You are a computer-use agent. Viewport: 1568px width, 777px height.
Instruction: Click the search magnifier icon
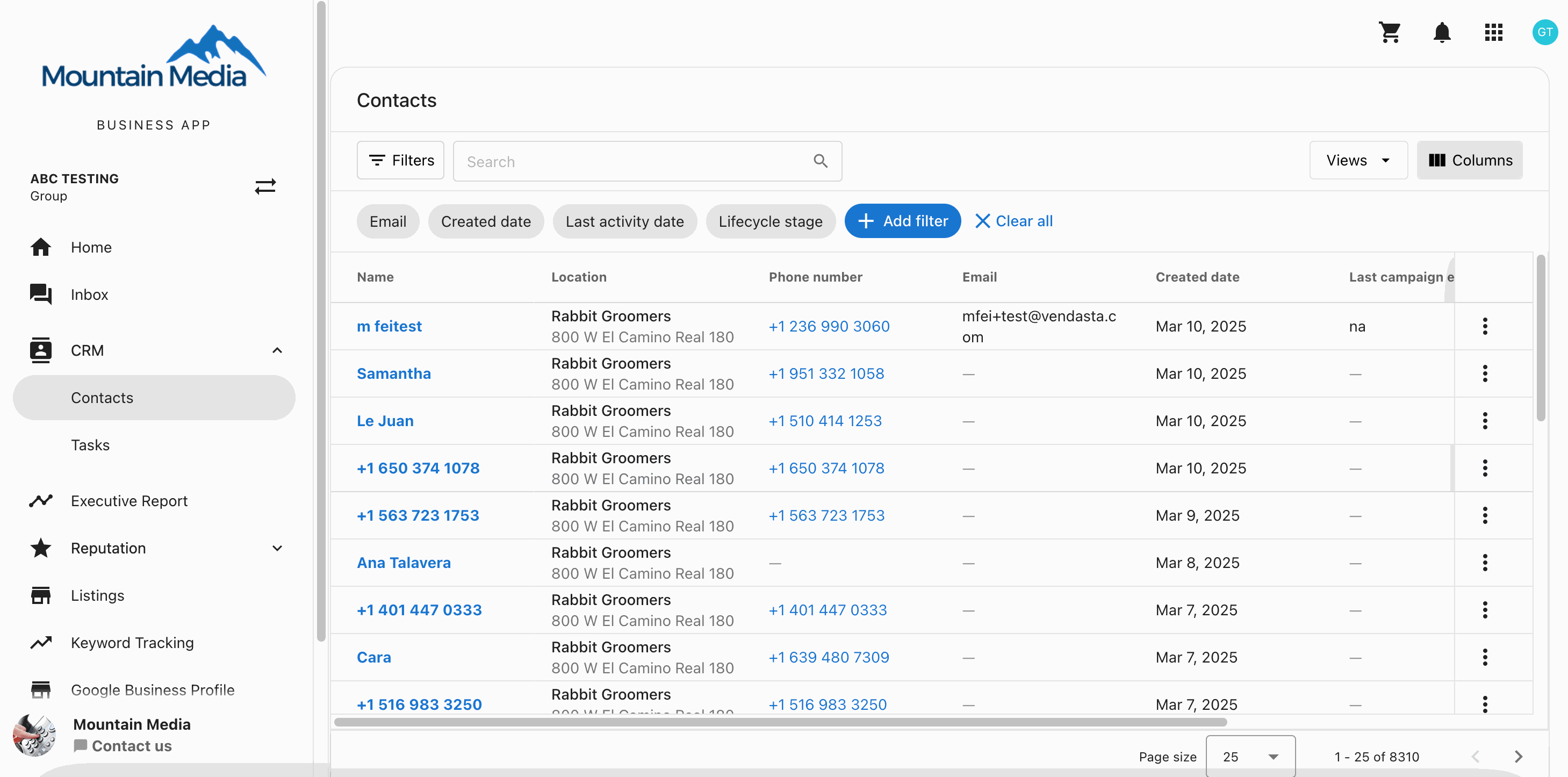click(x=821, y=161)
